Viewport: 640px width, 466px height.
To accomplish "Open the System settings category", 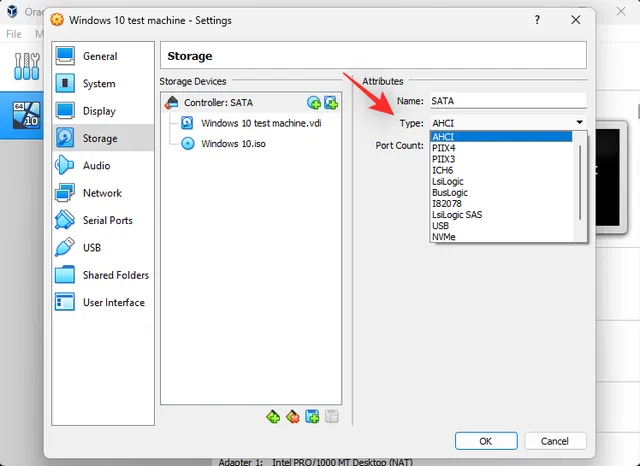I will click(x=99, y=84).
